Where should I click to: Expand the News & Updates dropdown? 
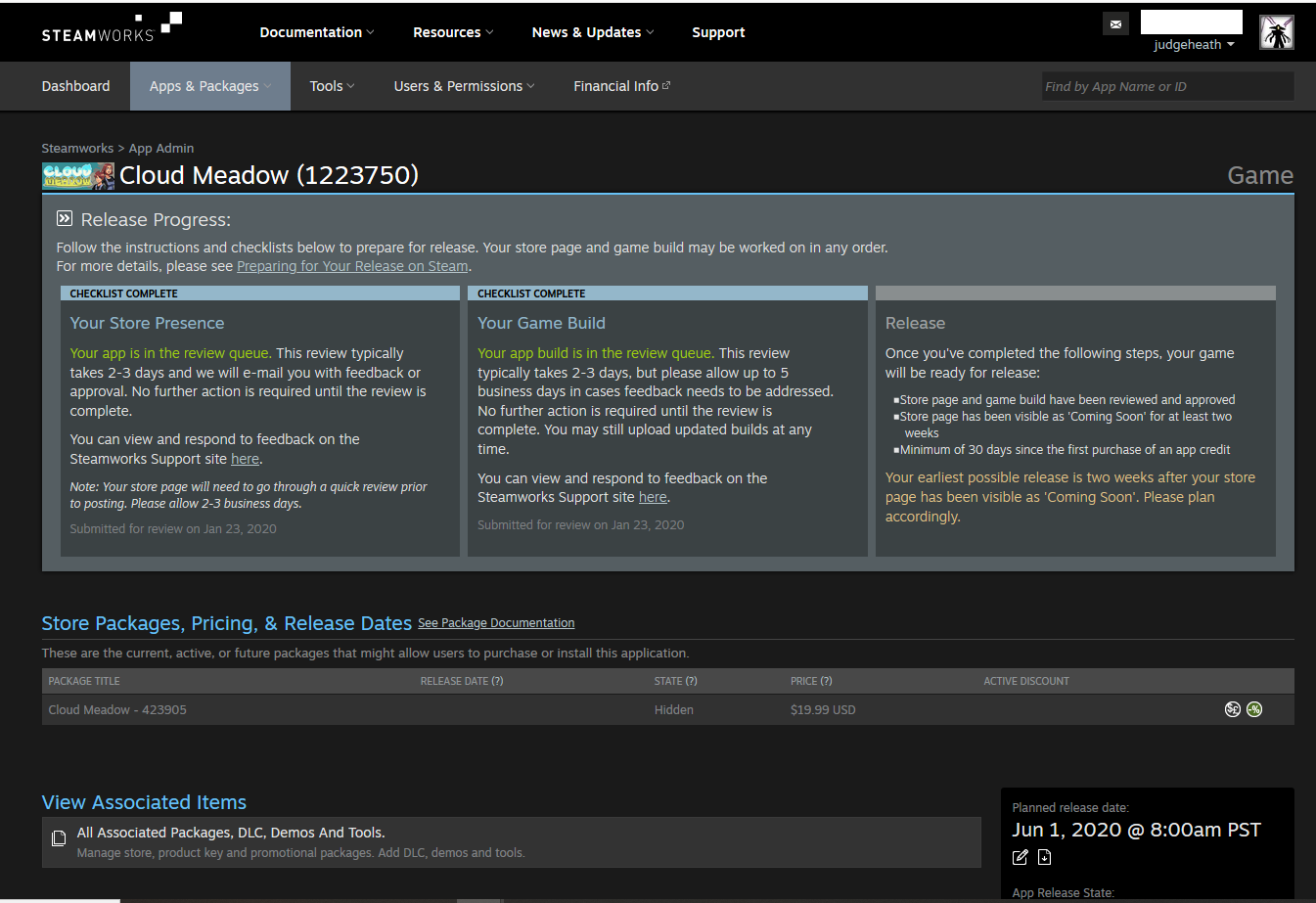[x=593, y=32]
